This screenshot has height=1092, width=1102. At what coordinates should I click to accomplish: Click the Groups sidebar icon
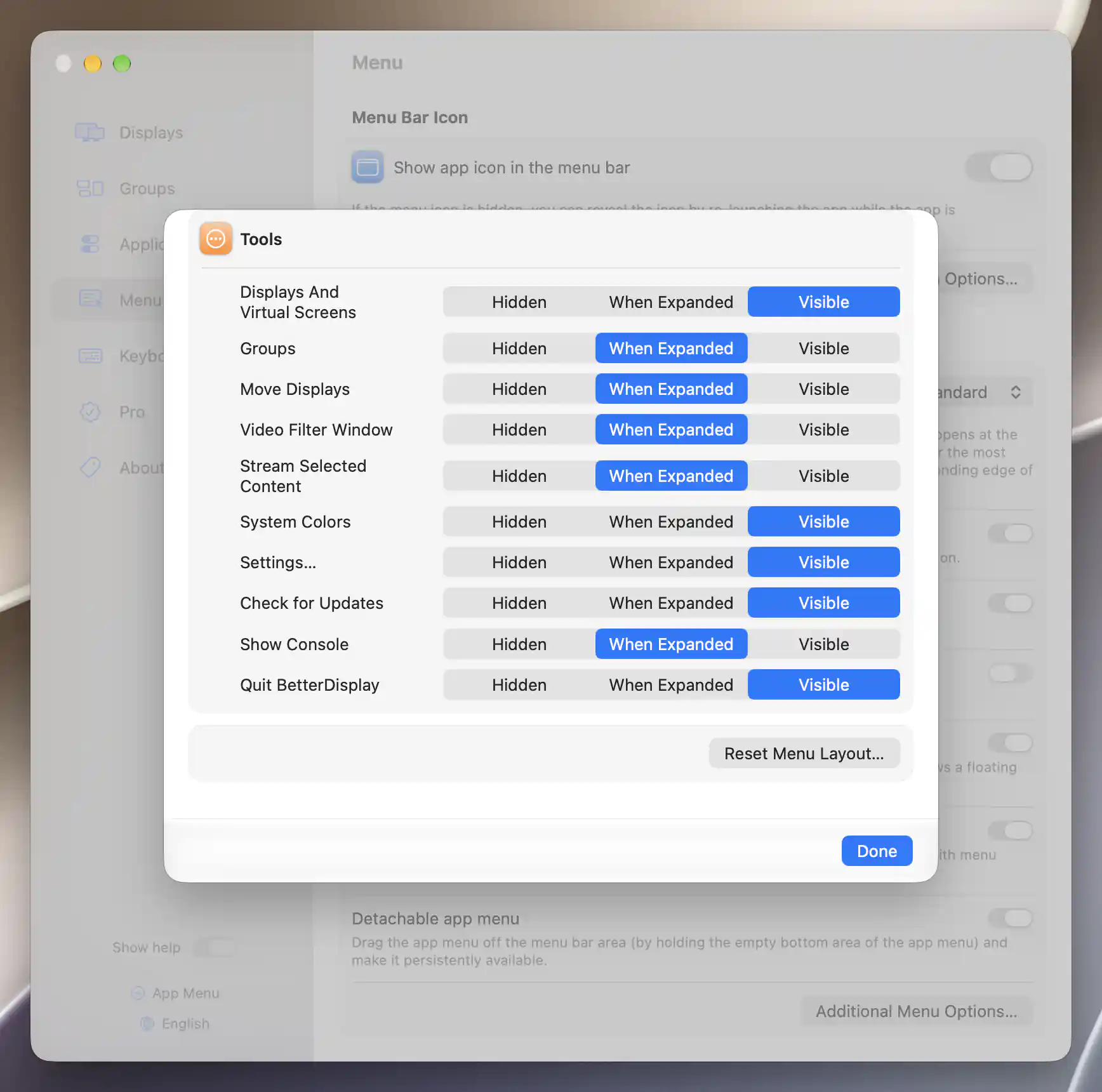click(x=90, y=188)
